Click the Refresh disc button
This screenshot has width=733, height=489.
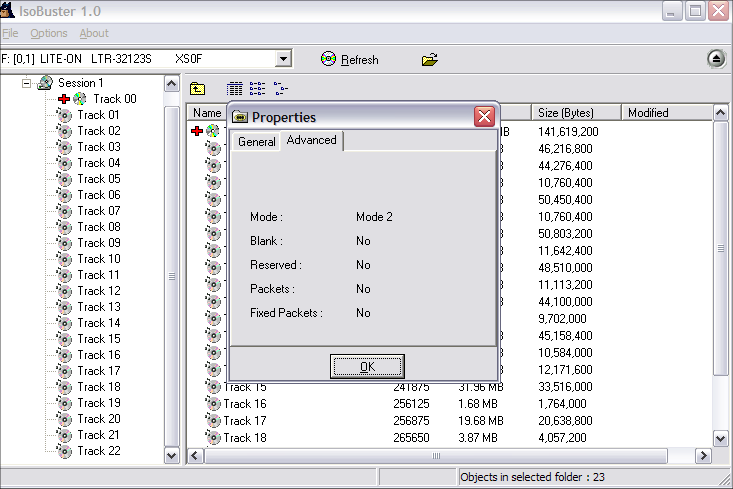350,59
